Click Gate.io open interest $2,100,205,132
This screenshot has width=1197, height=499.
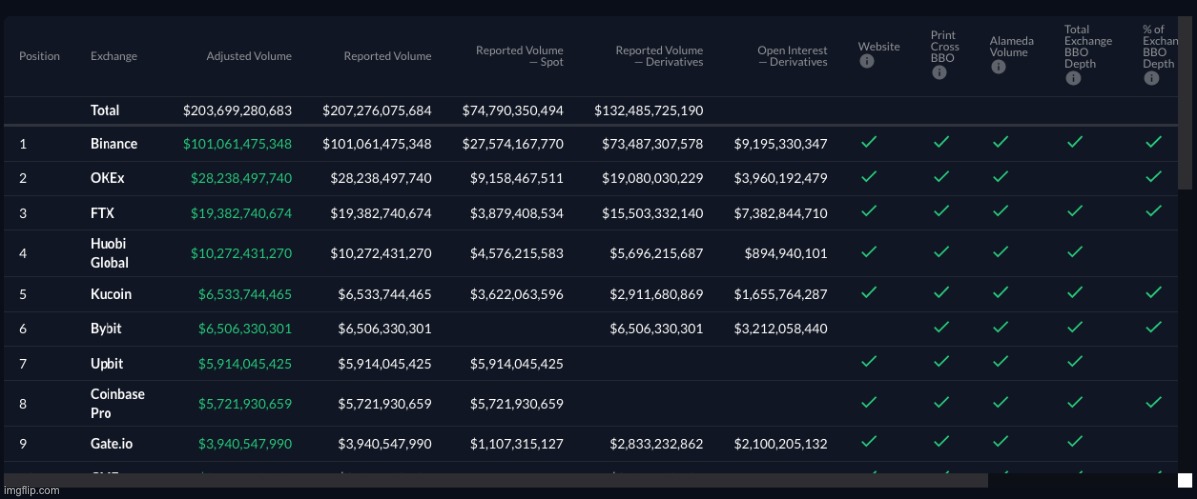781,443
